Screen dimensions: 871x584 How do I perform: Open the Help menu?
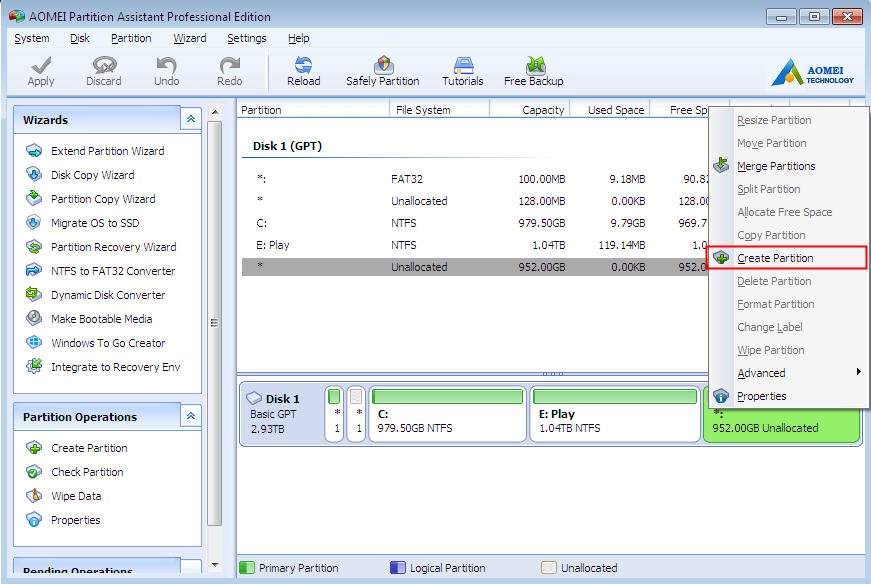pos(298,38)
